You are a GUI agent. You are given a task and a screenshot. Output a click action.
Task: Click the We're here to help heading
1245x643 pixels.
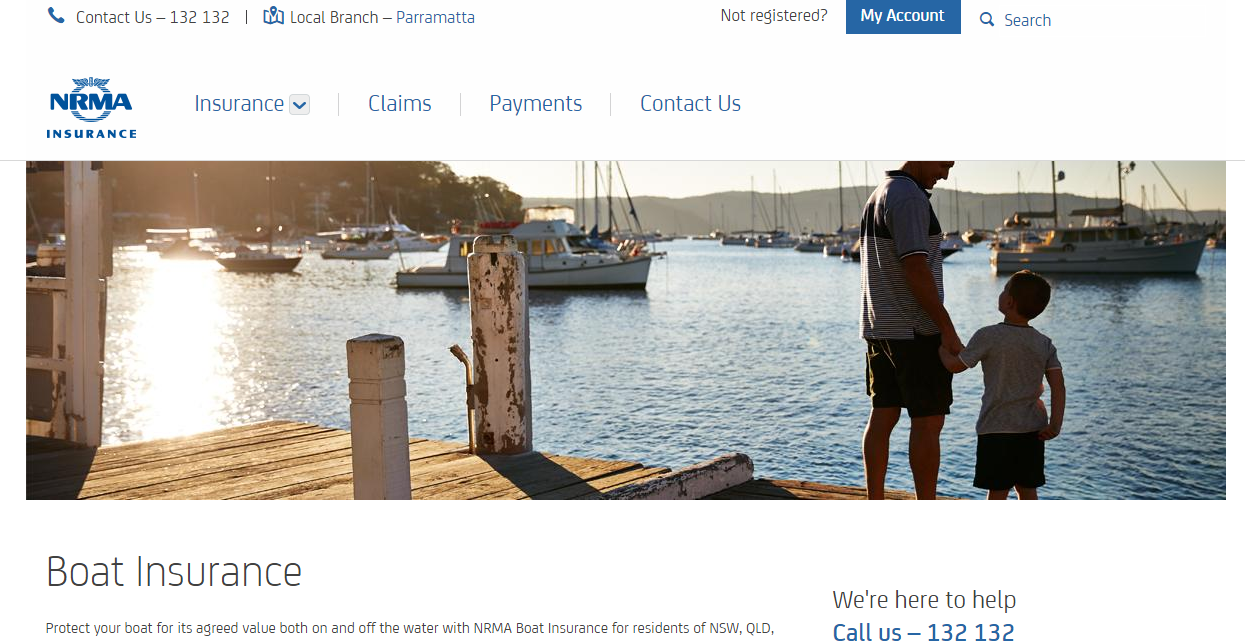[x=924, y=600]
